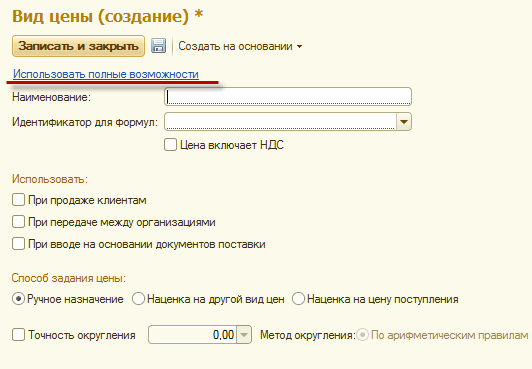Open Создать на основании menu

[x=240, y=46]
